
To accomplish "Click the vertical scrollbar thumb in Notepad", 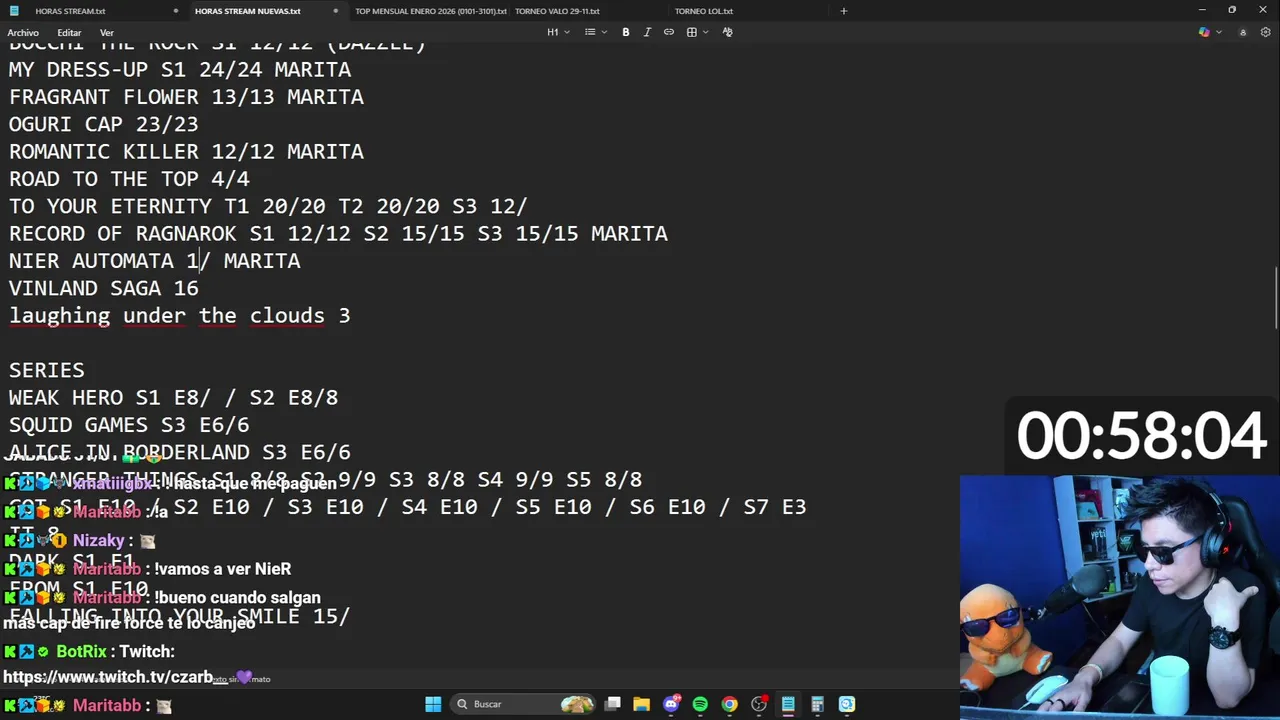I will (1275, 298).
